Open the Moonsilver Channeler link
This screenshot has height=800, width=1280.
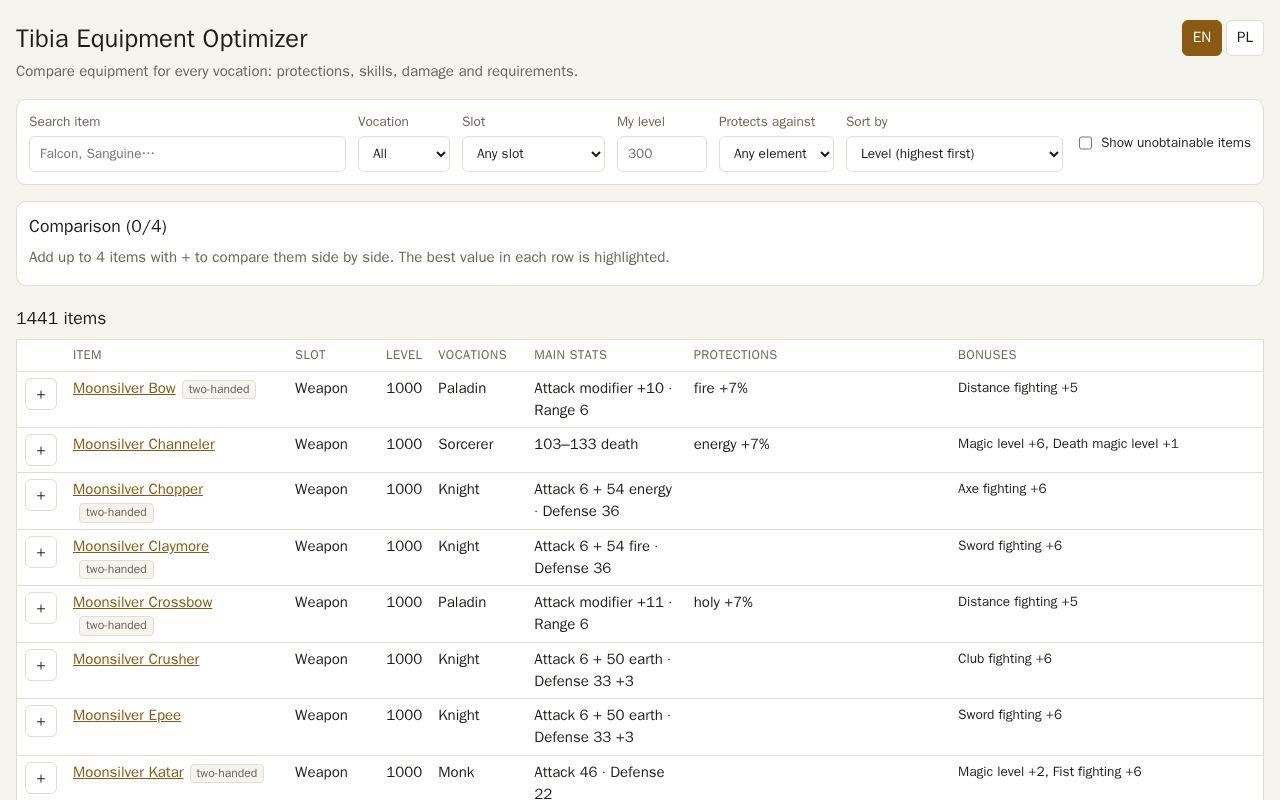coord(144,444)
